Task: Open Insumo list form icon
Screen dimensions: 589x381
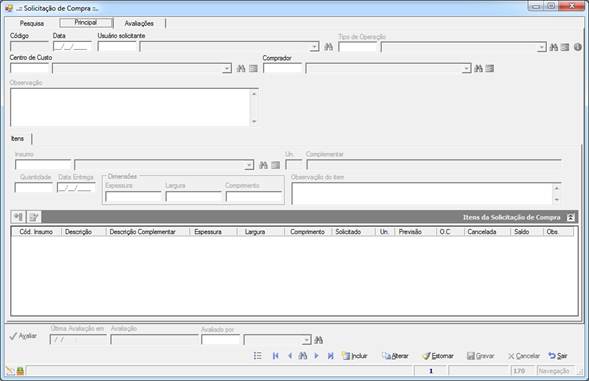Action: point(276,165)
